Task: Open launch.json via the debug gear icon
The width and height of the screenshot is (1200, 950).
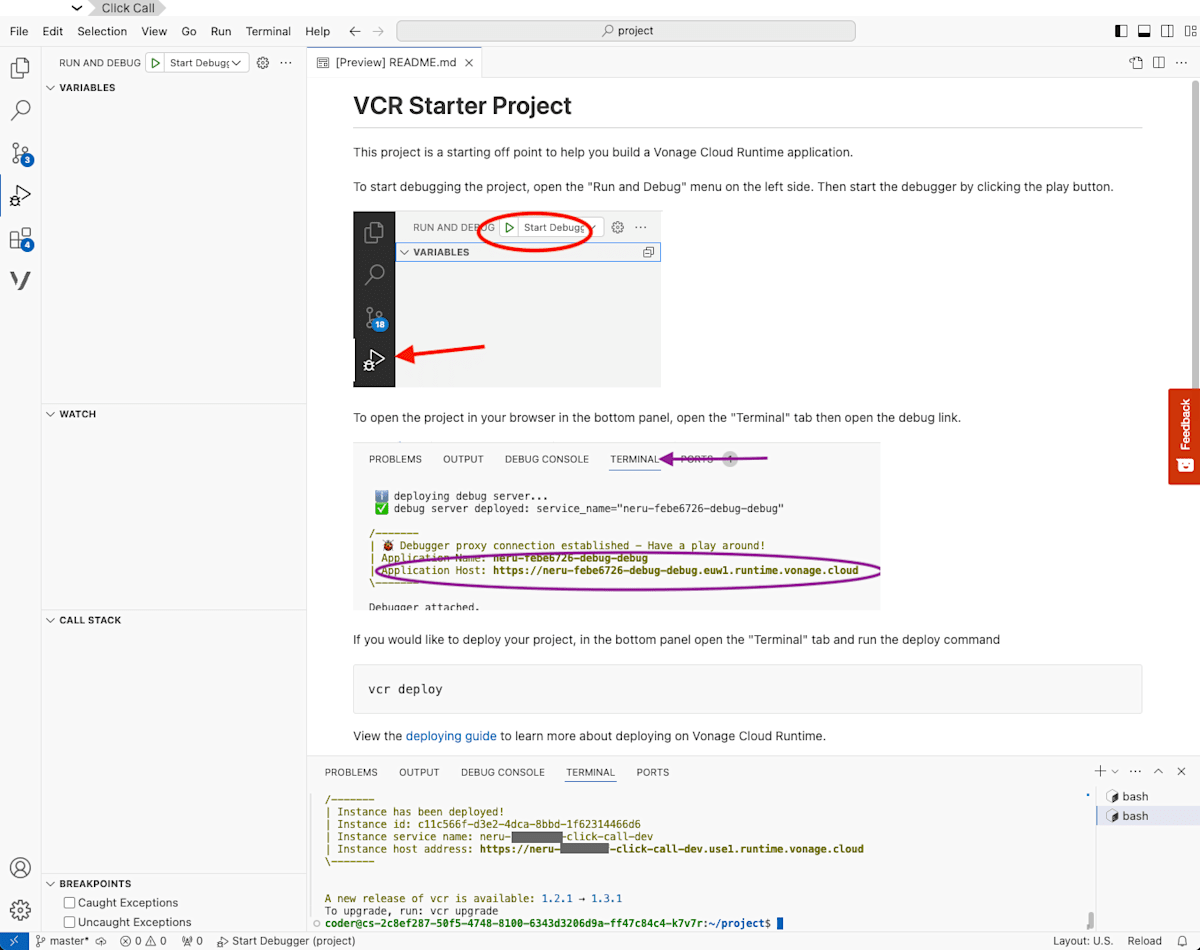Action: coord(263,62)
